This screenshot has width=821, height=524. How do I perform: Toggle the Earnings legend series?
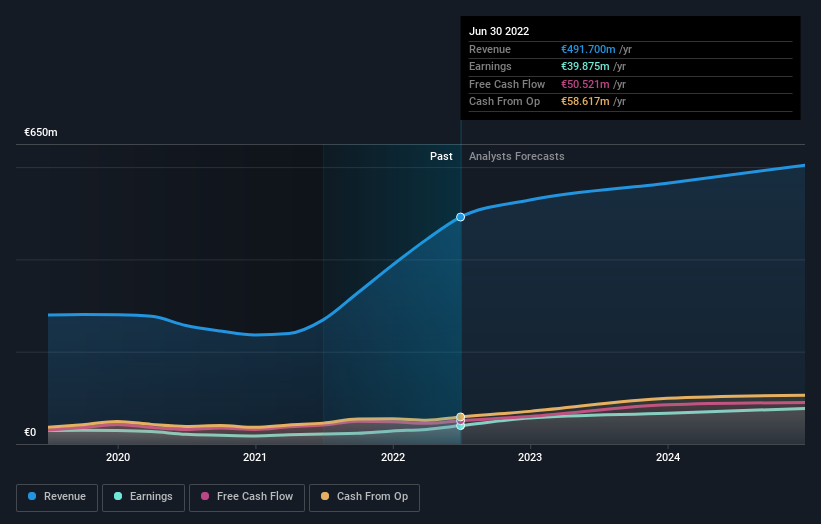pos(143,497)
